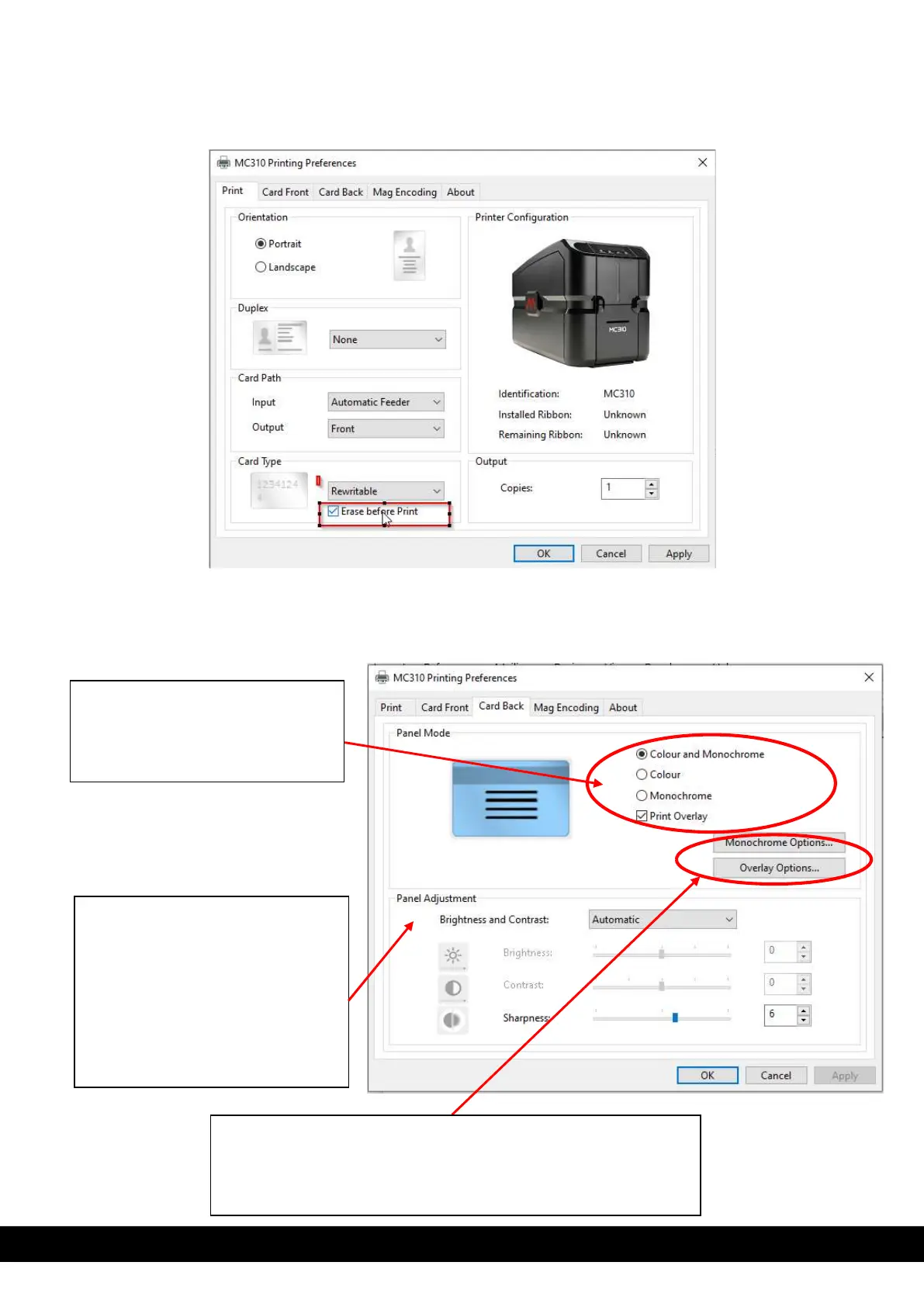The height and width of the screenshot is (1307, 924).
Task: Select Colour panel mode
Action: click(642, 775)
